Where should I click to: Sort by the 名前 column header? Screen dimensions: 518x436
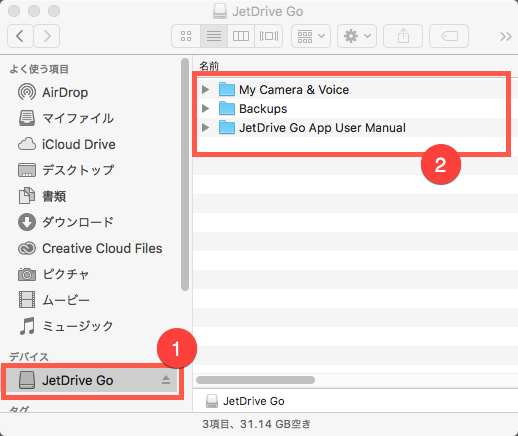[x=209, y=66]
